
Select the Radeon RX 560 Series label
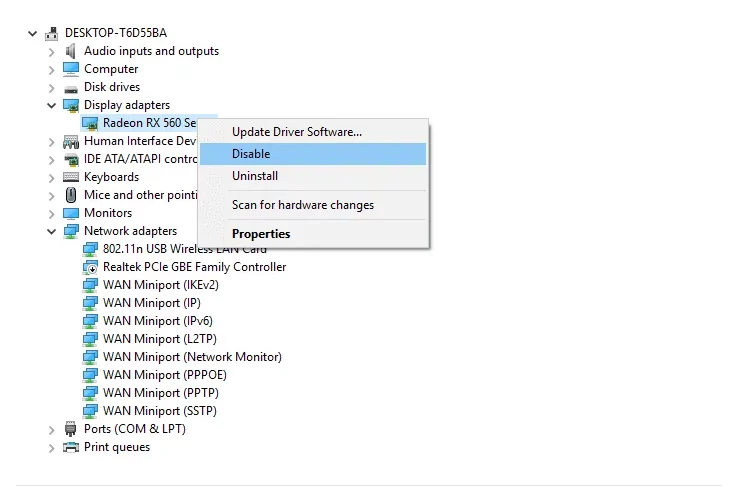coord(149,123)
